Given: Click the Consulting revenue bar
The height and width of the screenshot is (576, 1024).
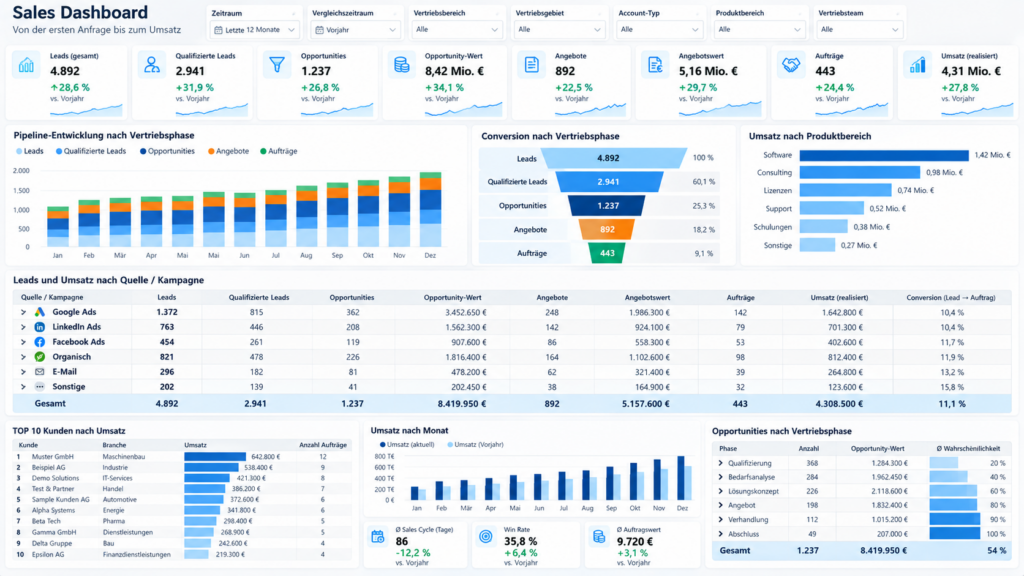Looking at the screenshot, I should coord(860,173).
